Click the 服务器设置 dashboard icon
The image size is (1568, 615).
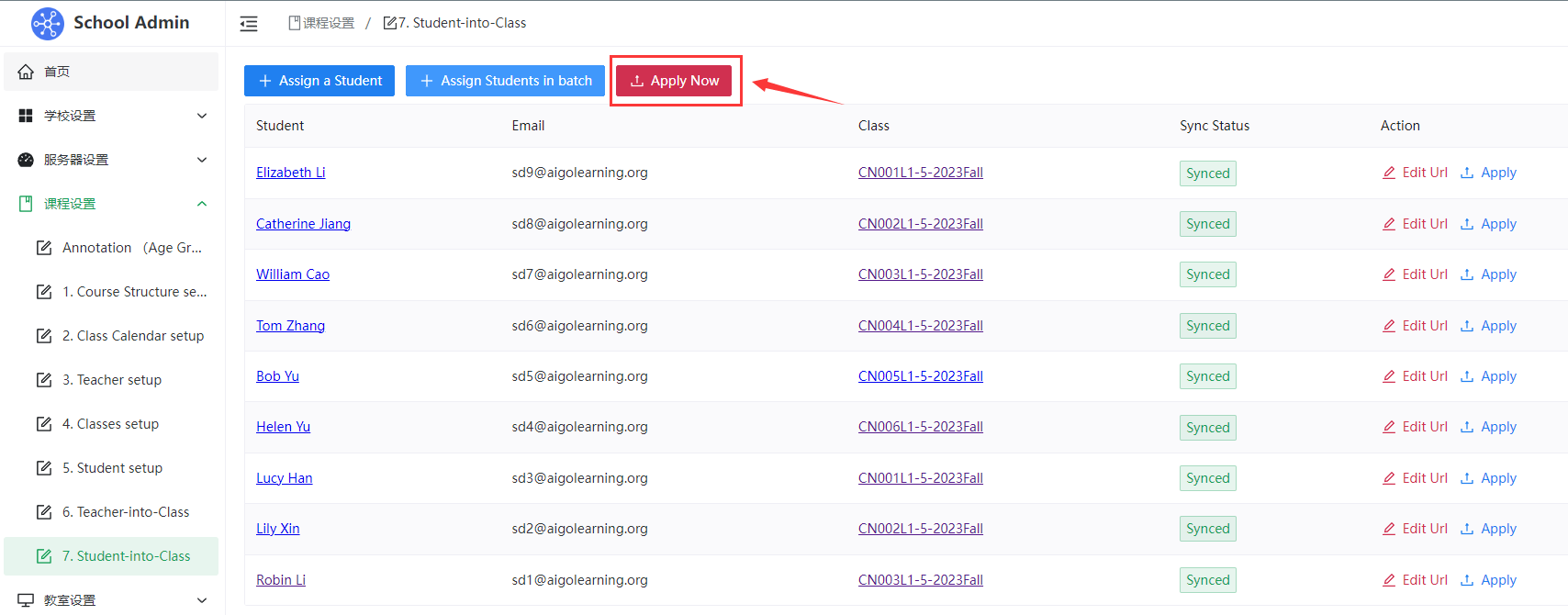pos(26,160)
